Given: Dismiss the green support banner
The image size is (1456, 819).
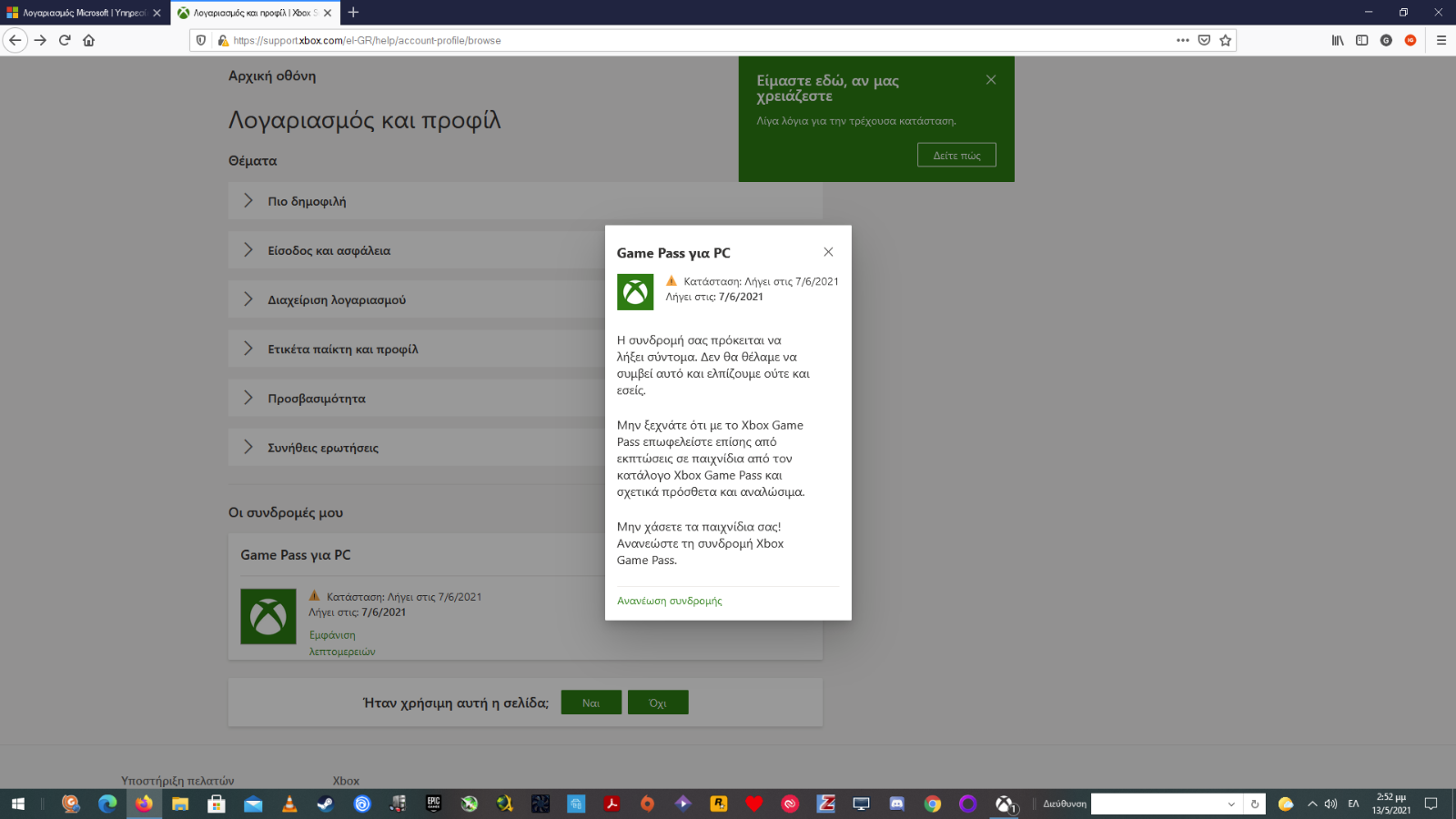Looking at the screenshot, I should (991, 80).
